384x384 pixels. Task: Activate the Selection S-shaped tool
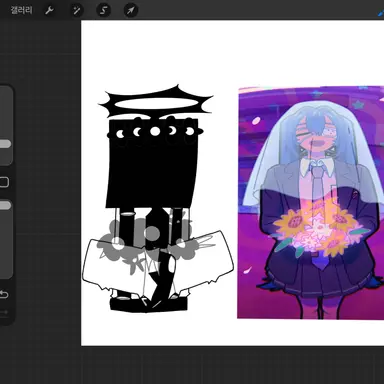point(103,10)
